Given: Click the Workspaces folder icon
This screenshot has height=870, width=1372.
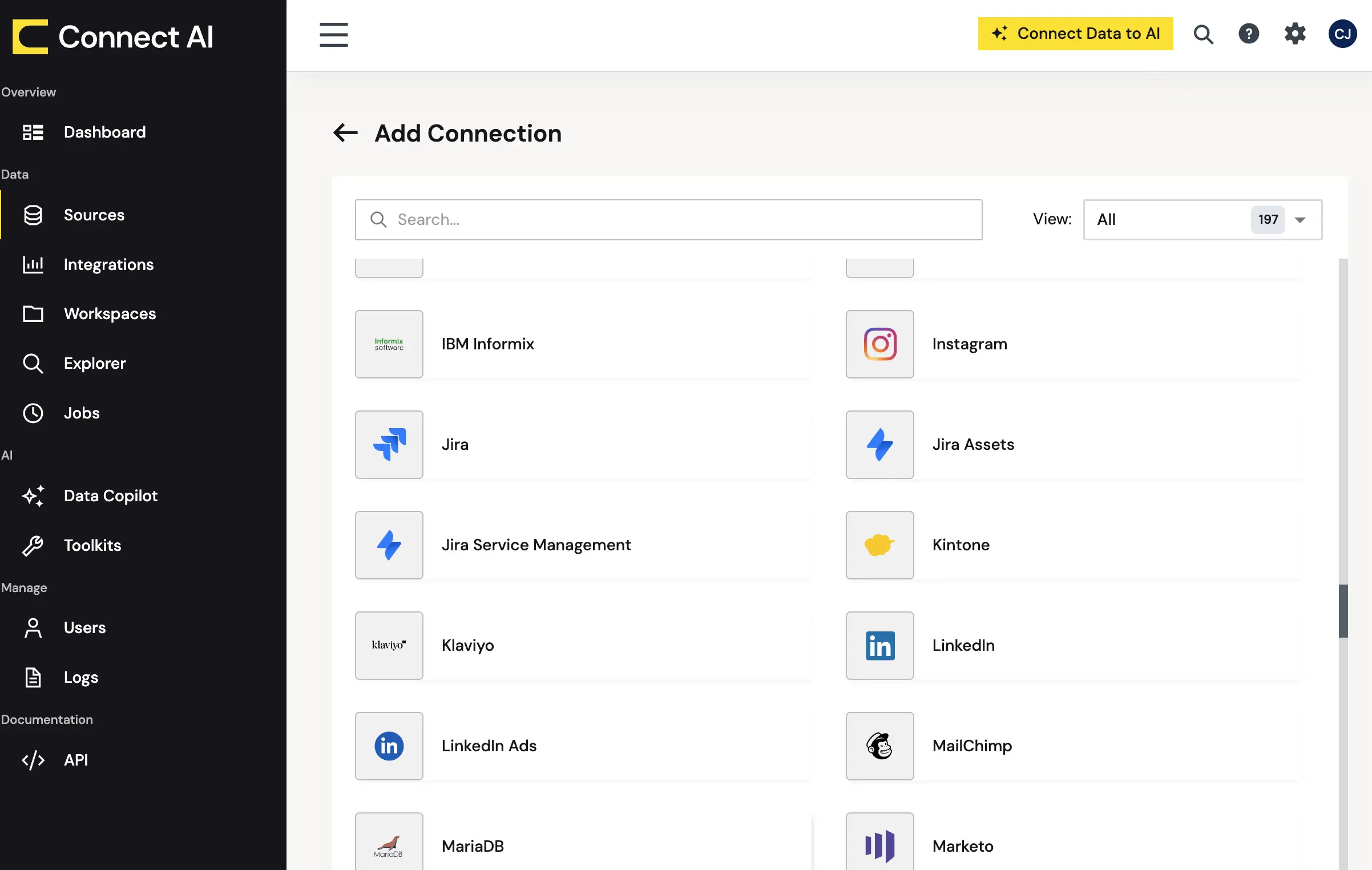Looking at the screenshot, I should [x=33, y=313].
